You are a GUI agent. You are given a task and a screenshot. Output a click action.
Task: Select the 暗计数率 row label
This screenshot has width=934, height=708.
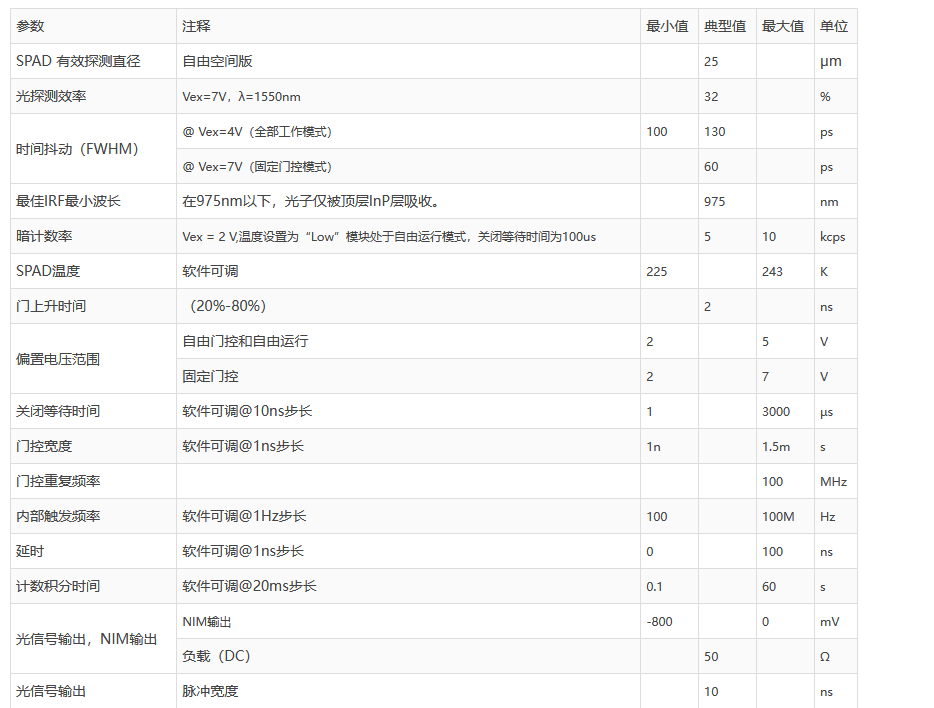(44, 236)
